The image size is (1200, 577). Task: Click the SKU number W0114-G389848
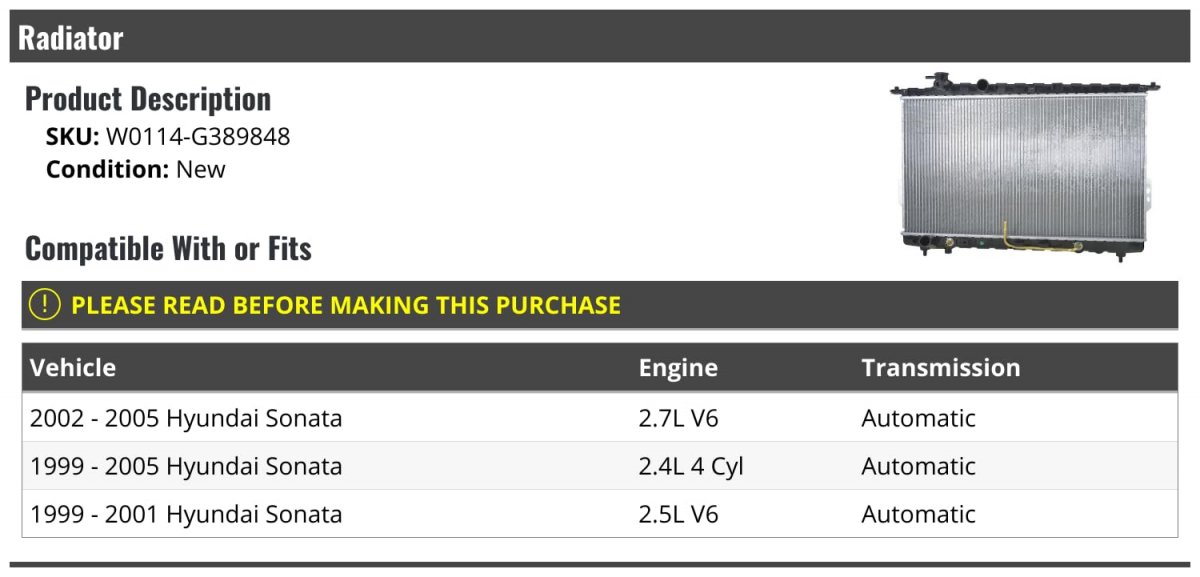click(198, 137)
